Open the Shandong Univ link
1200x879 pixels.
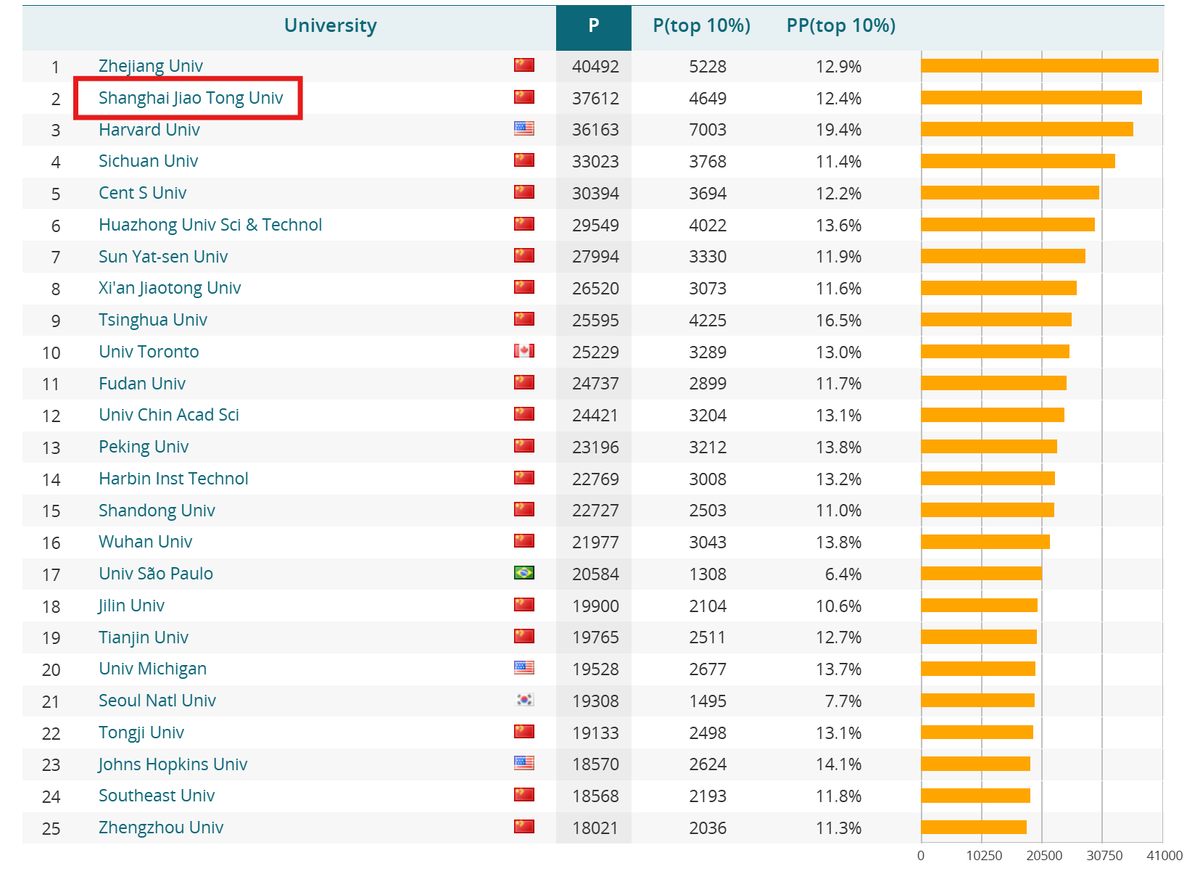157,511
